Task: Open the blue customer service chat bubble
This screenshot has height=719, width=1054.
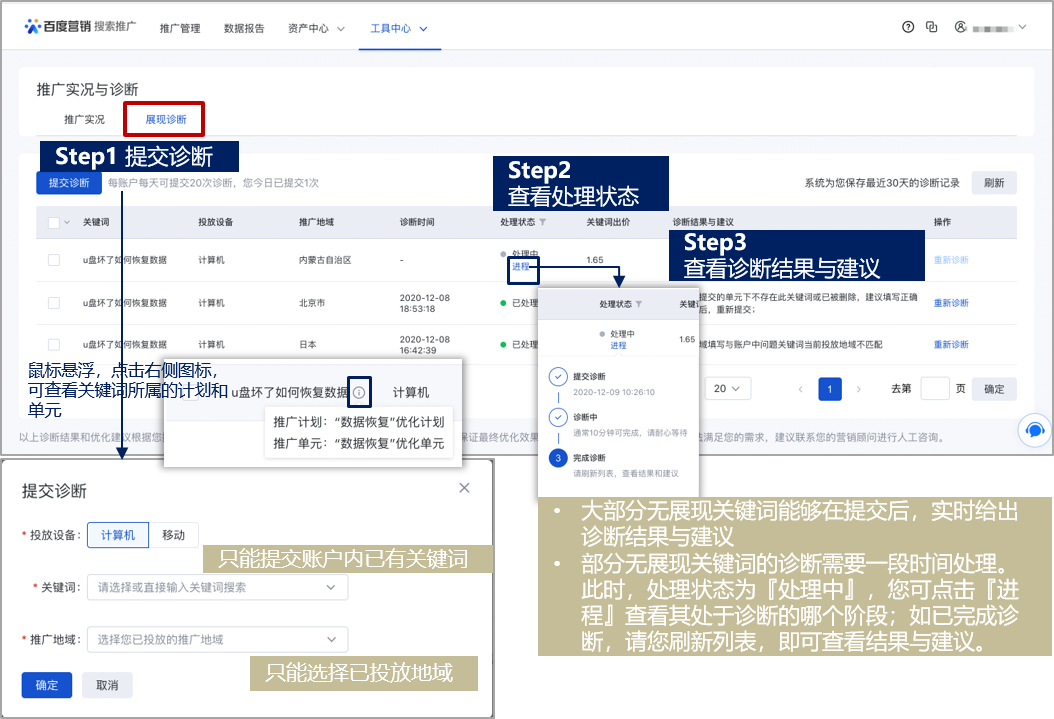Action: click(x=1034, y=430)
